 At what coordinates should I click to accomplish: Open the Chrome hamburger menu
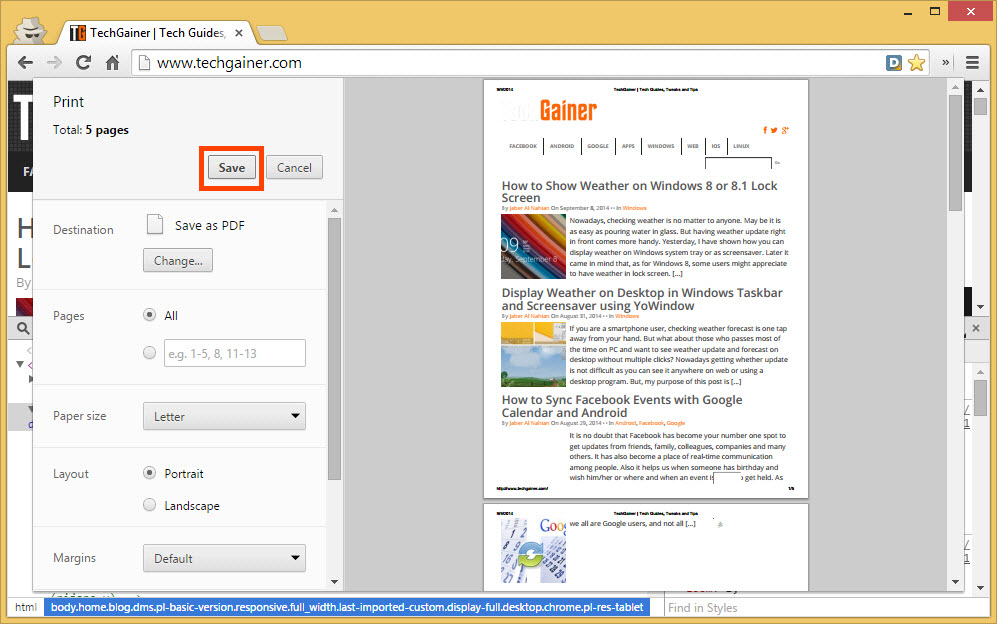pyautogui.click(x=972, y=62)
